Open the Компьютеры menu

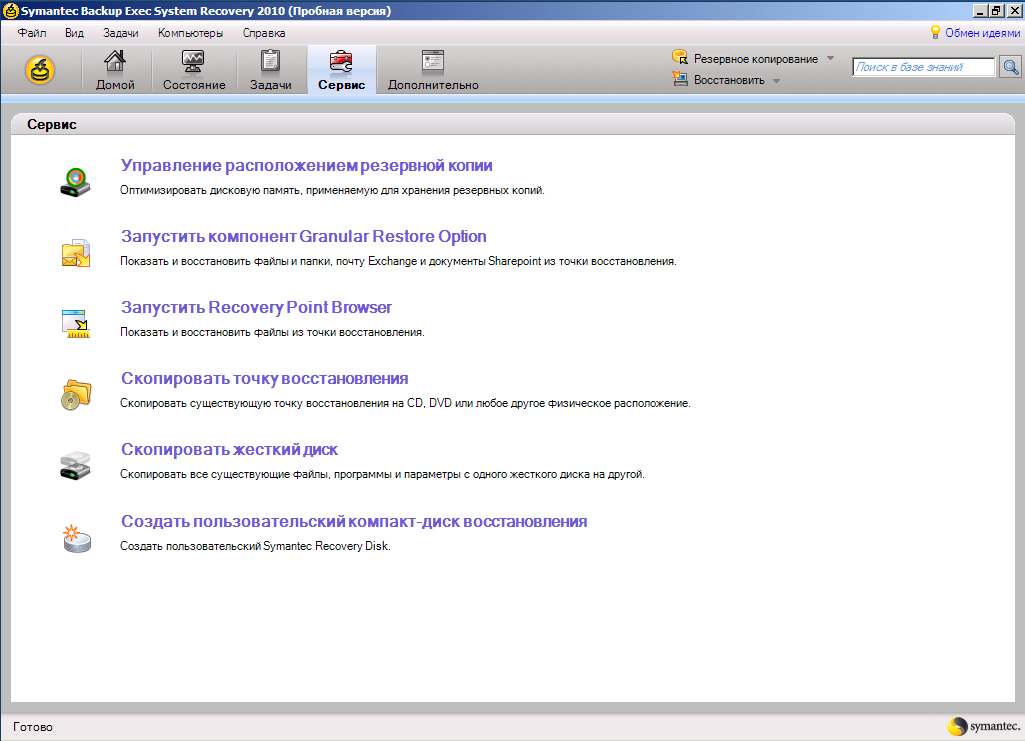click(190, 33)
